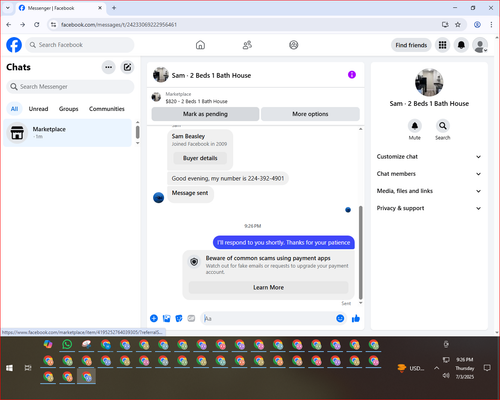This screenshot has width=500, height=400.
Task: Click the Mark as pending button
Action: (x=205, y=114)
